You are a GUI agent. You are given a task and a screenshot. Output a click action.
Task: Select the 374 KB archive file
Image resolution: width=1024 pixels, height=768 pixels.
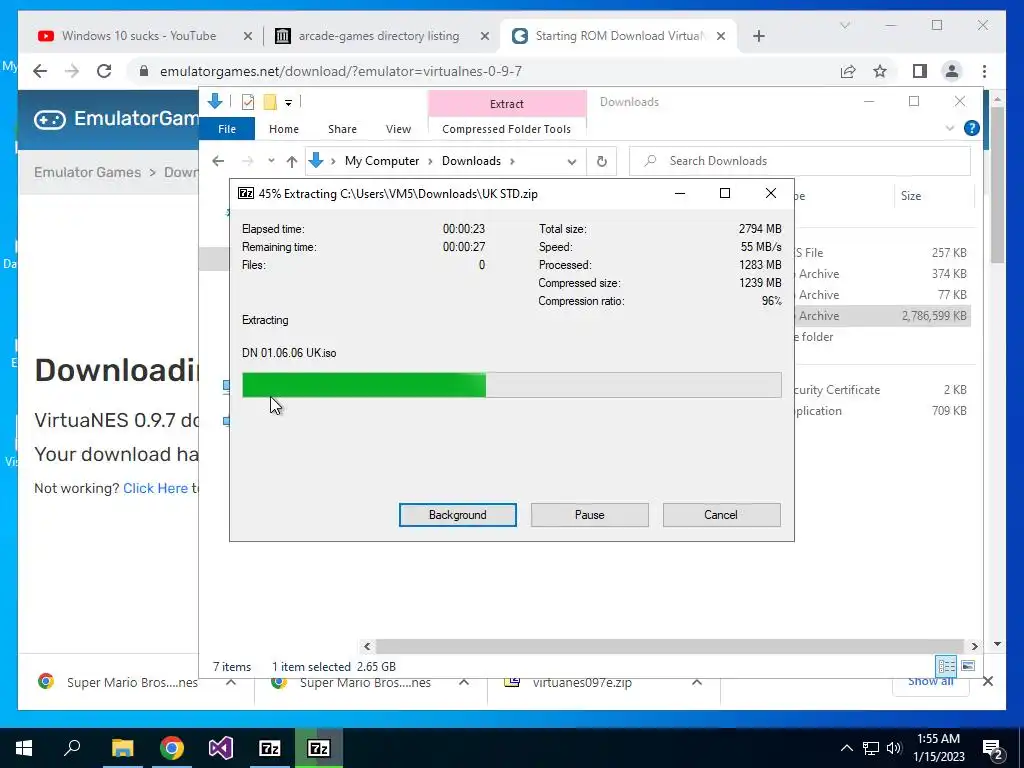pyautogui.click(x=882, y=274)
